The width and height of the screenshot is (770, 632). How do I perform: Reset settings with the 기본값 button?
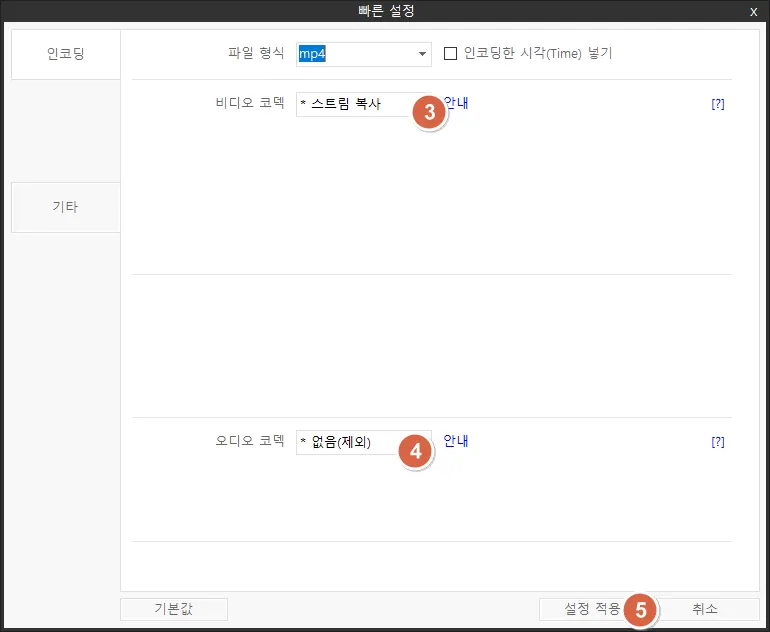[174, 609]
